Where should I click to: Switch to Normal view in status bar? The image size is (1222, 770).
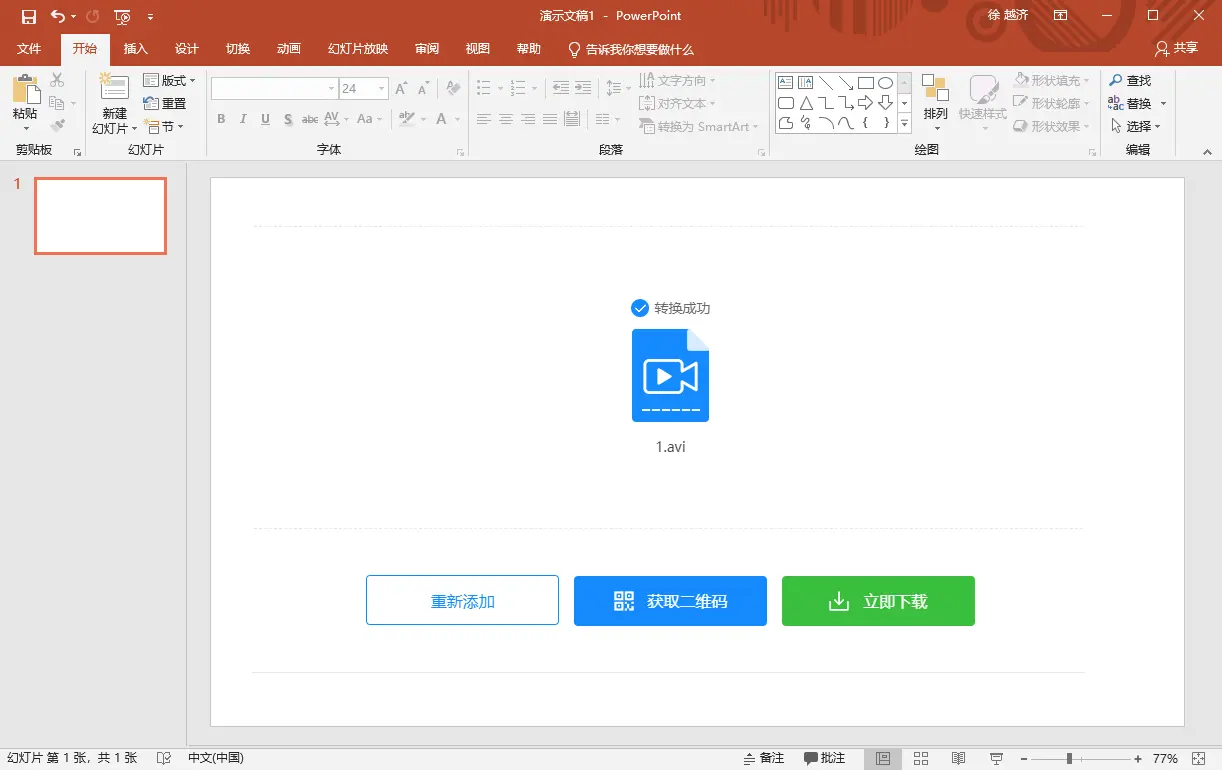(x=884, y=758)
